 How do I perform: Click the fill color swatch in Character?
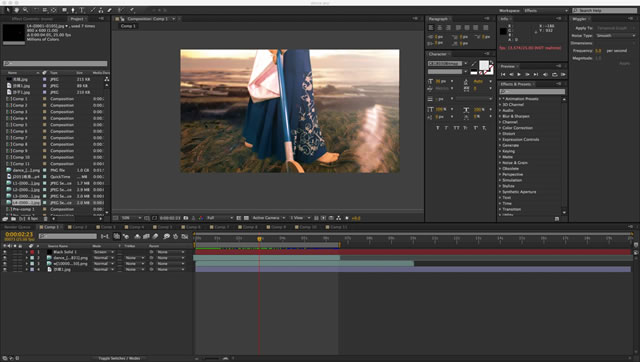[484, 65]
